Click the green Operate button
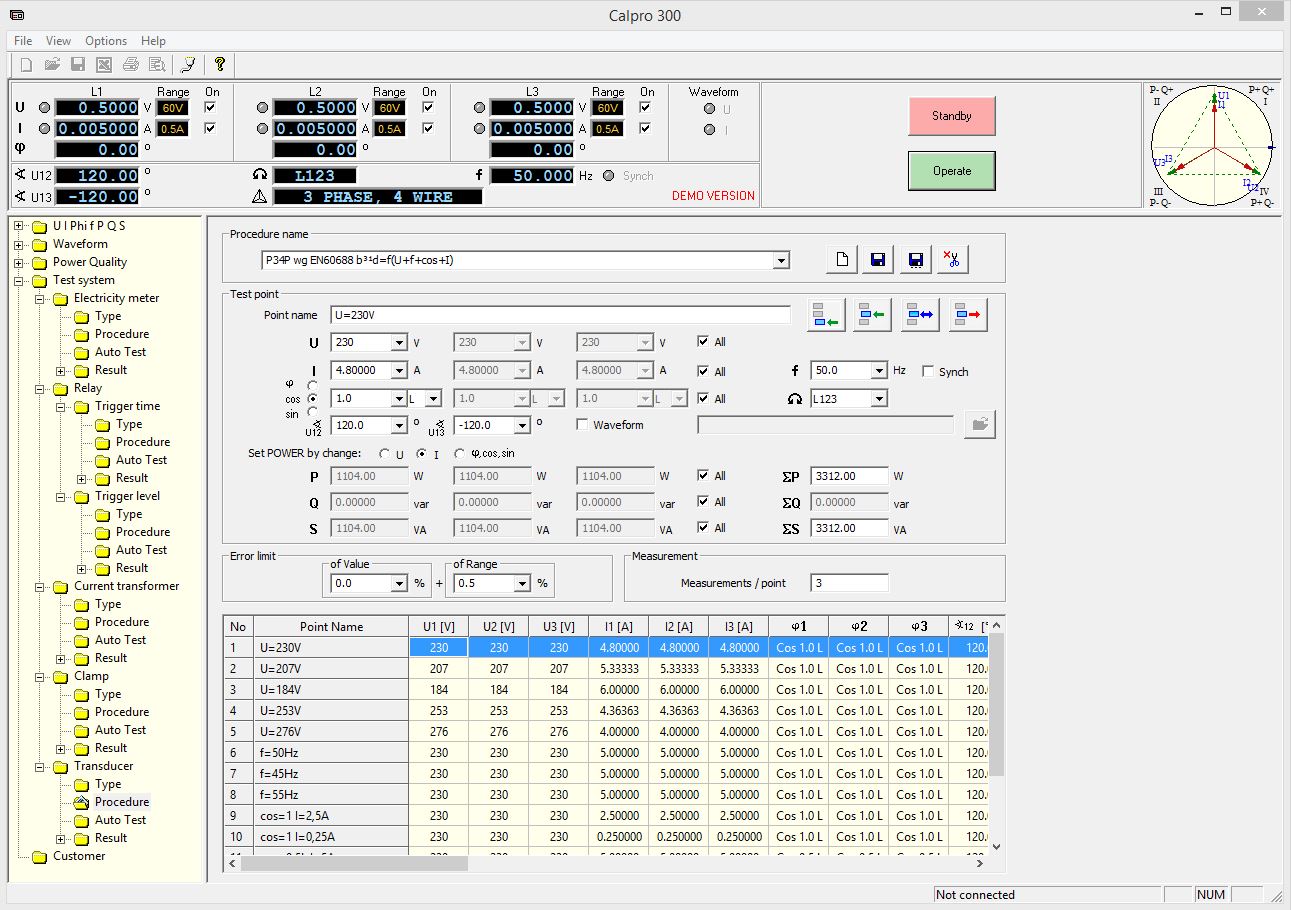This screenshot has height=910, width=1291. click(952, 171)
